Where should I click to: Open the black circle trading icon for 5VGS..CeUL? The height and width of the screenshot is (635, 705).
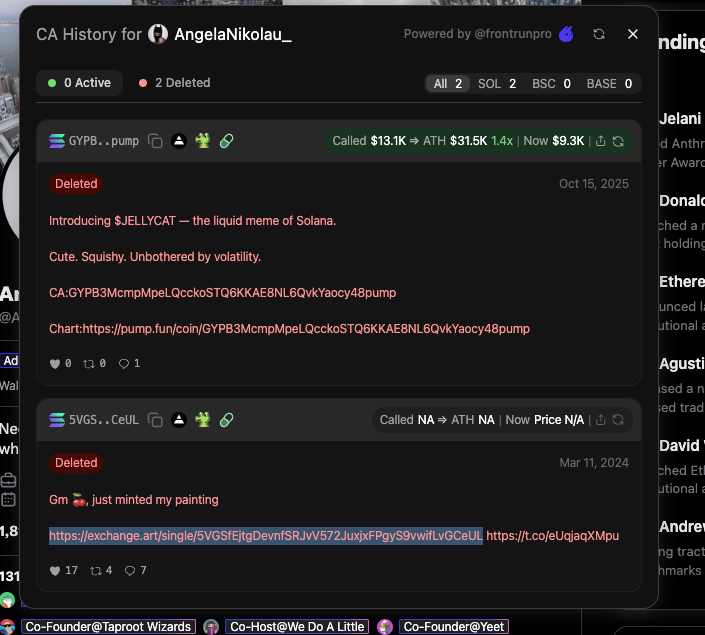coord(179,420)
